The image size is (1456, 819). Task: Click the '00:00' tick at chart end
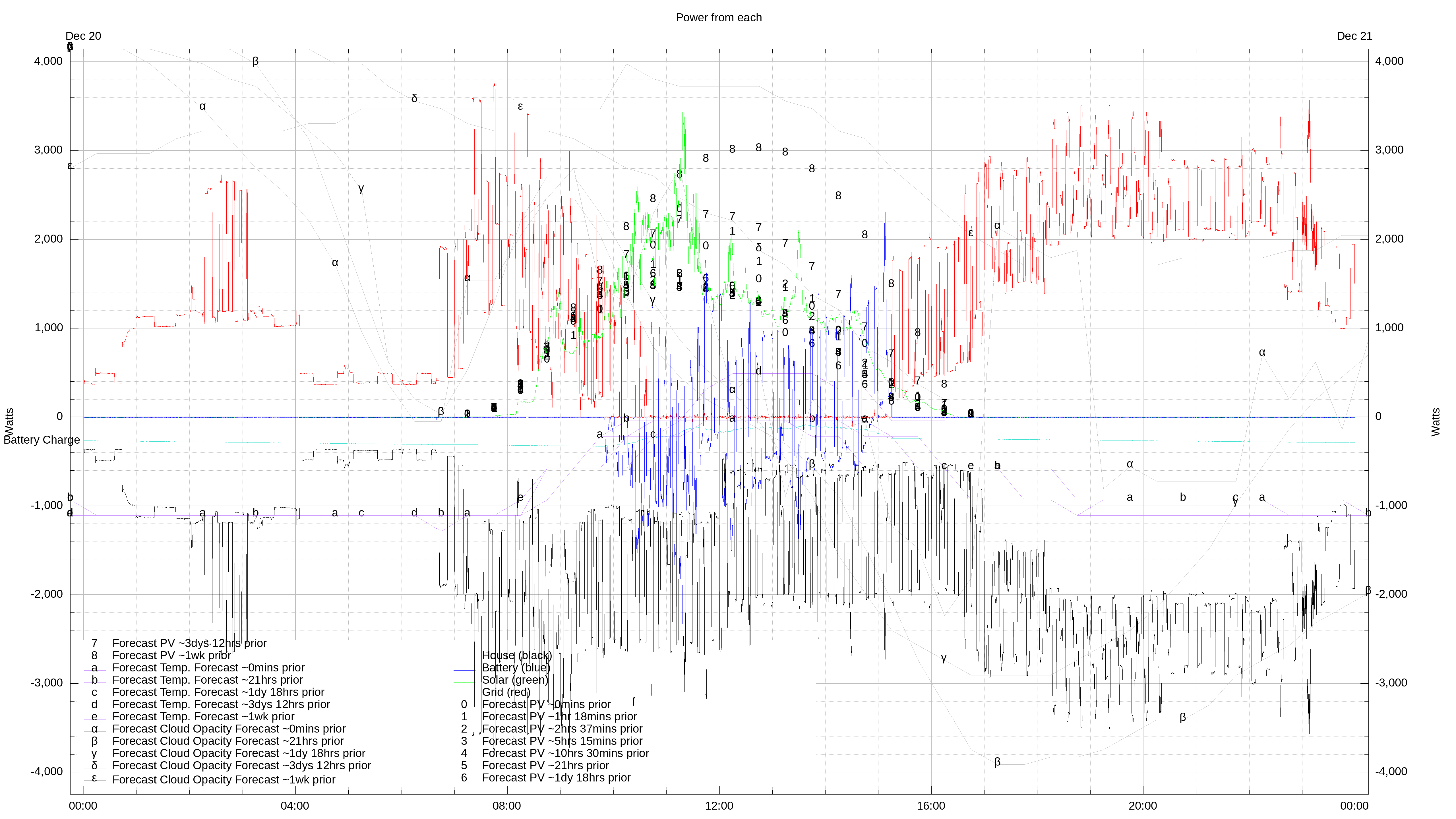[1354, 806]
